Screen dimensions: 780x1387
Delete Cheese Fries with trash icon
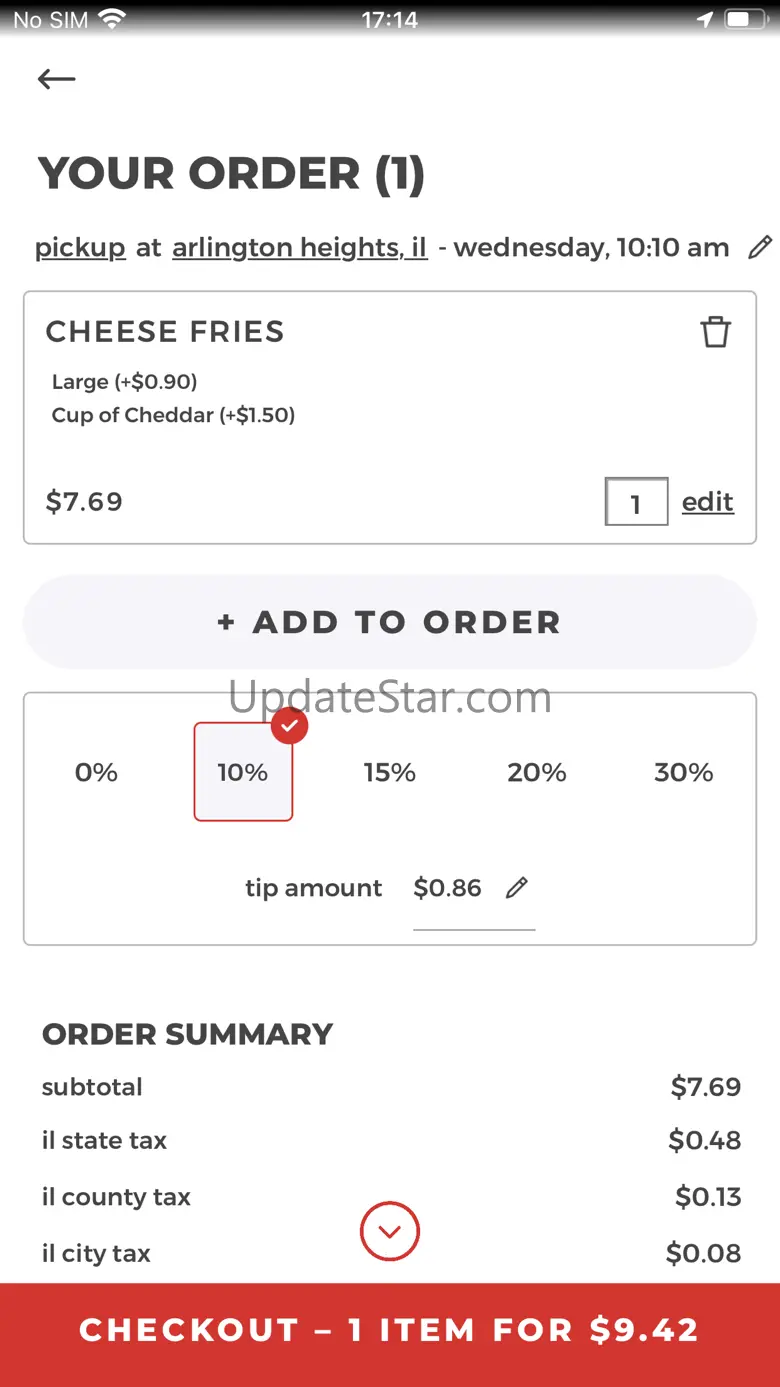coord(715,332)
